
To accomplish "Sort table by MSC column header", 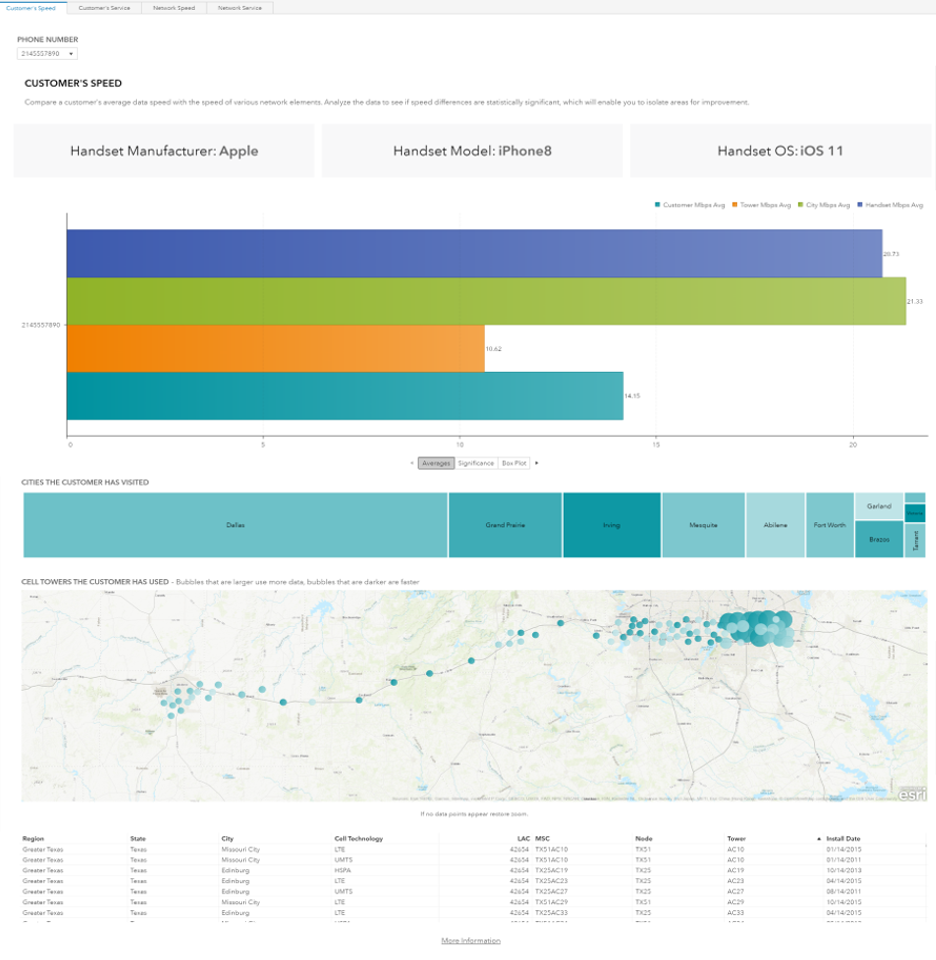I will click(x=542, y=839).
